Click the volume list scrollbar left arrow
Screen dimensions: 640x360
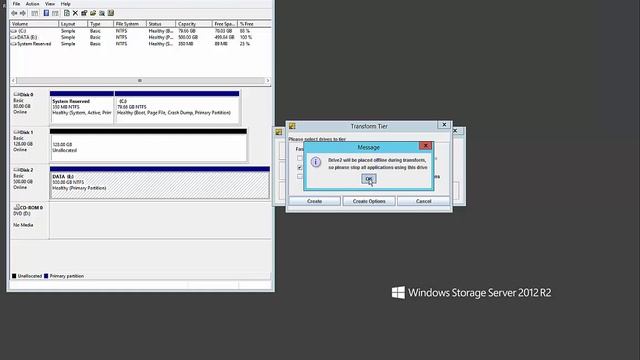pos(13,81)
